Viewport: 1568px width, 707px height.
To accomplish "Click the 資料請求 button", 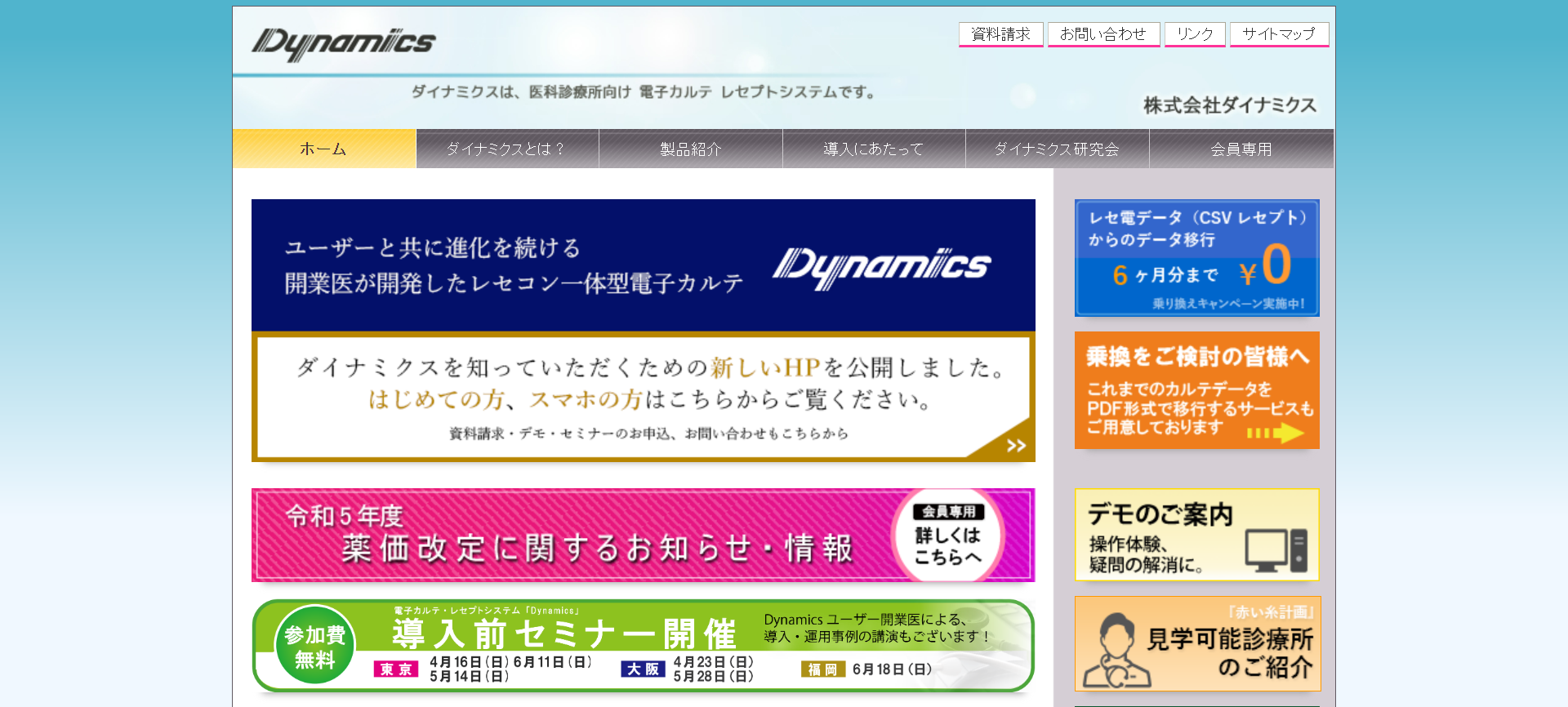I will pyautogui.click(x=1000, y=34).
